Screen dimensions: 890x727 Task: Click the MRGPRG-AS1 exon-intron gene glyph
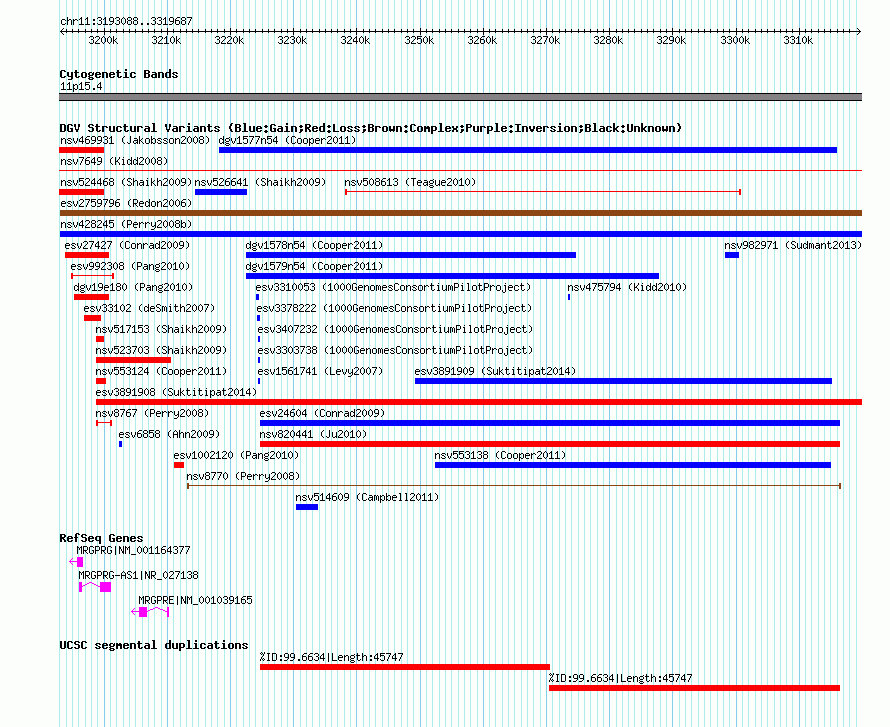coord(95,587)
